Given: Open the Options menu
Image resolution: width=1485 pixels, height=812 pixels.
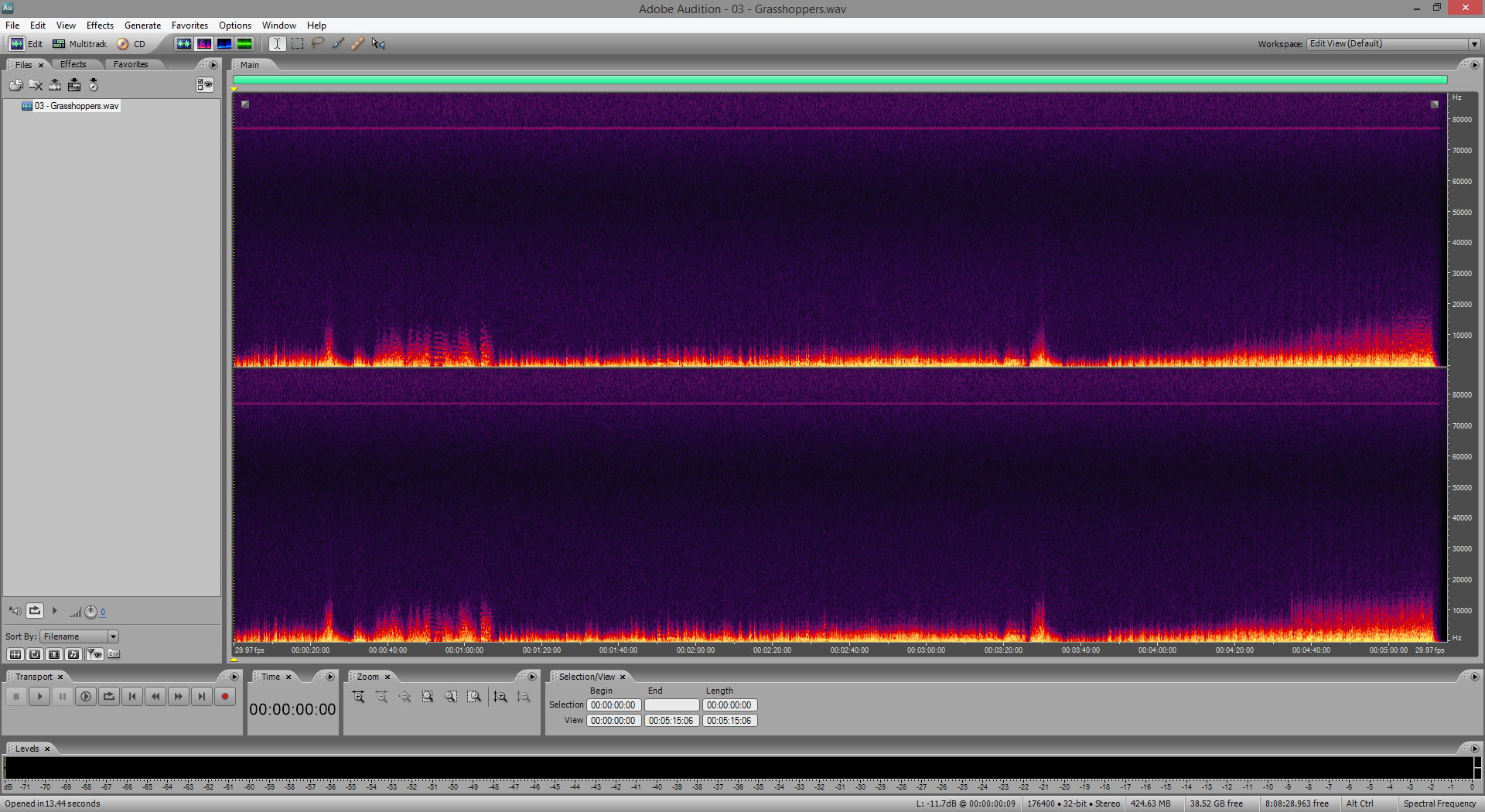Looking at the screenshot, I should click(x=235, y=26).
